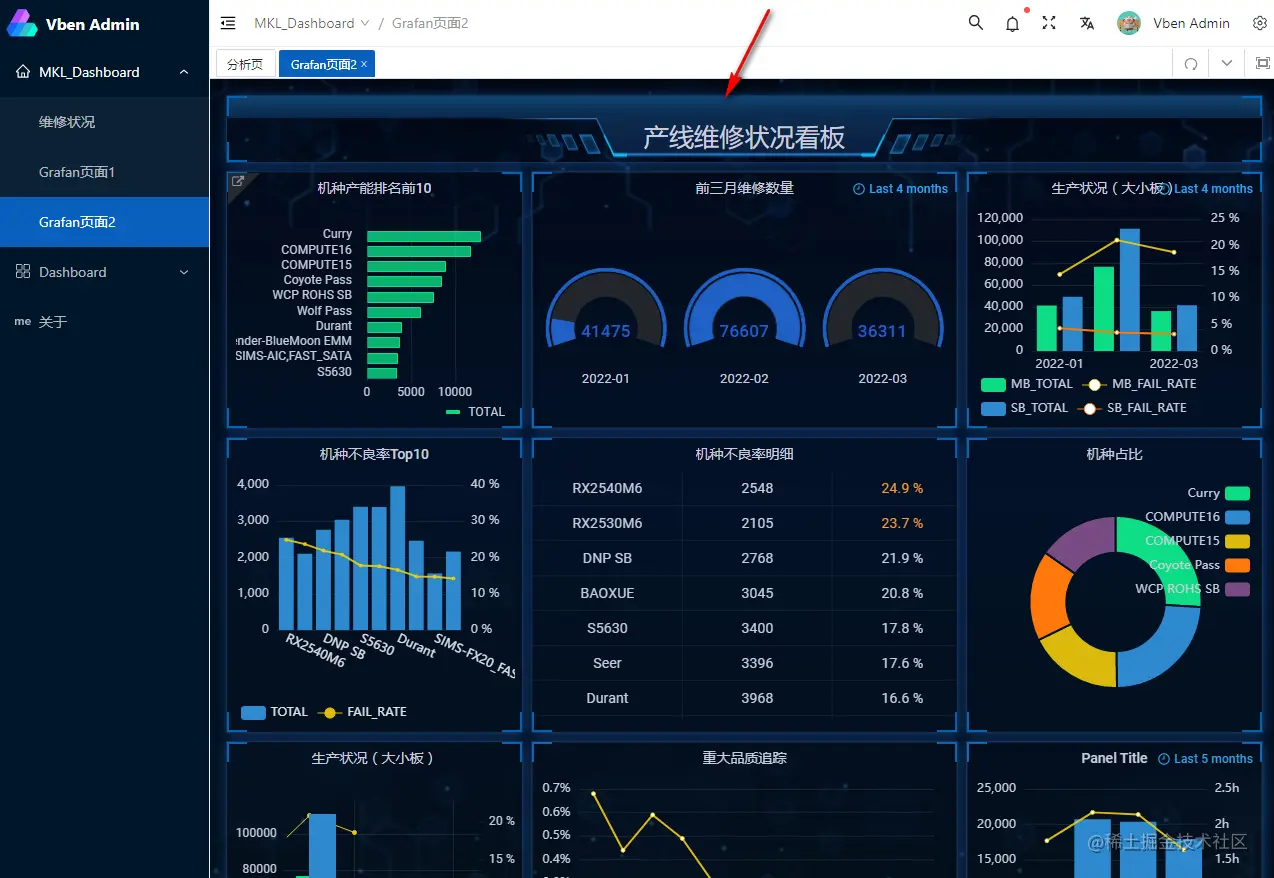Click the 机种占比 panel title

[1114, 454]
